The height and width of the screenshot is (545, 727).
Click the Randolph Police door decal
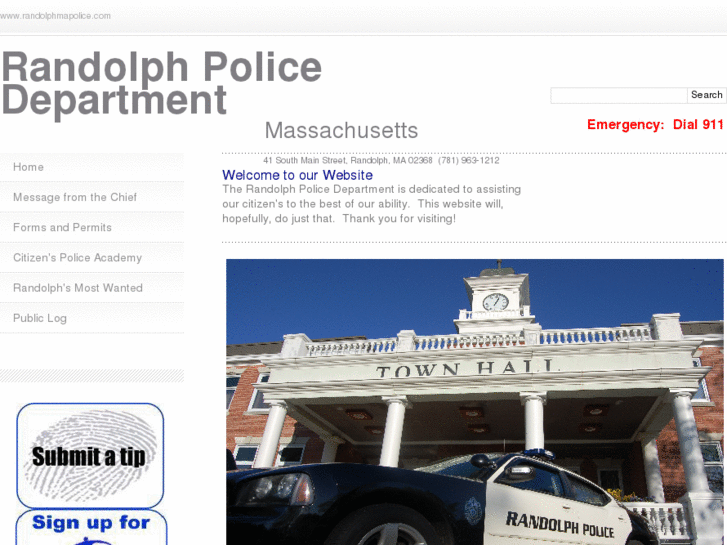[560, 525]
